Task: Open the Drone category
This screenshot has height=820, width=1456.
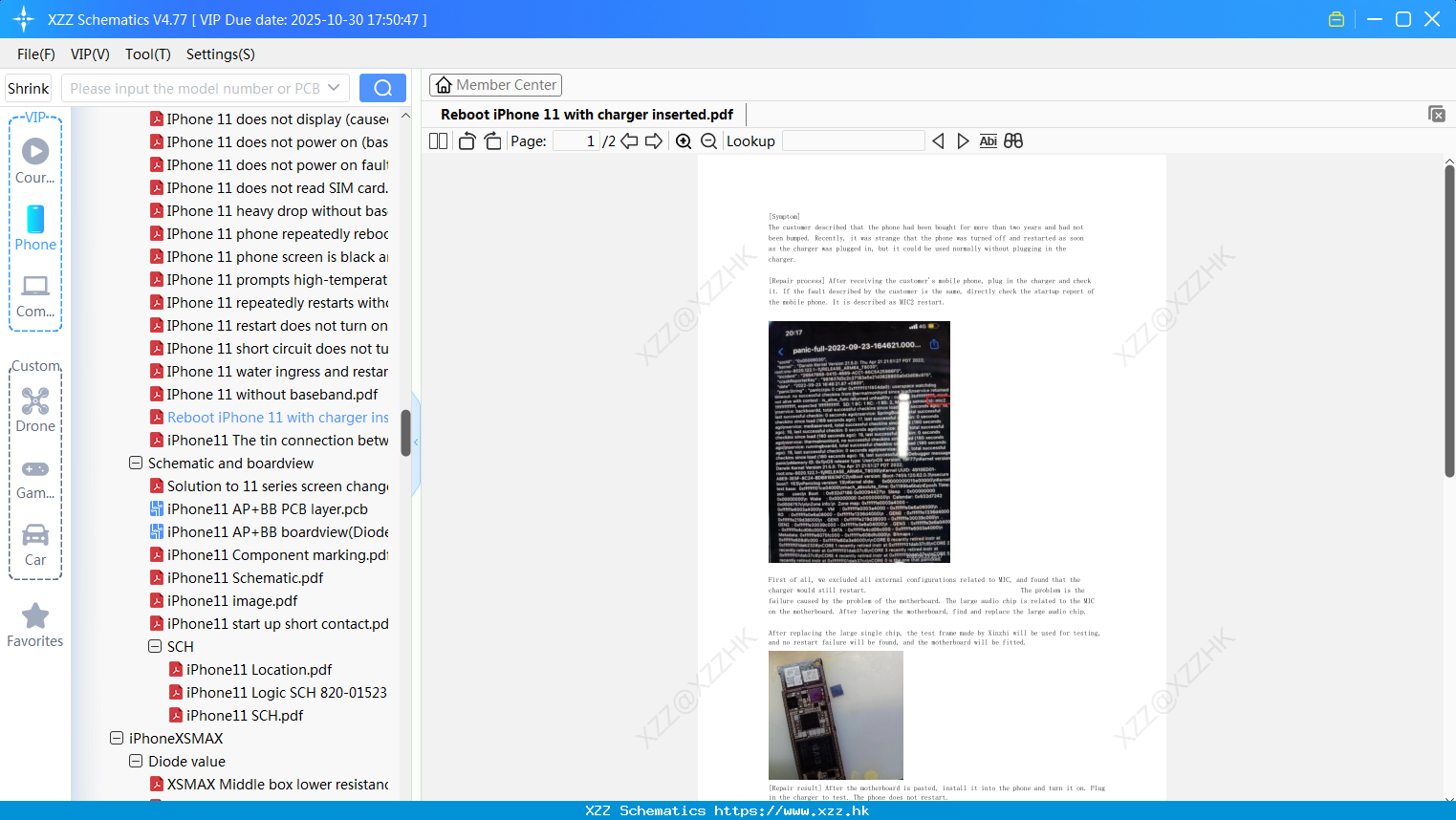Action: (x=35, y=410)
